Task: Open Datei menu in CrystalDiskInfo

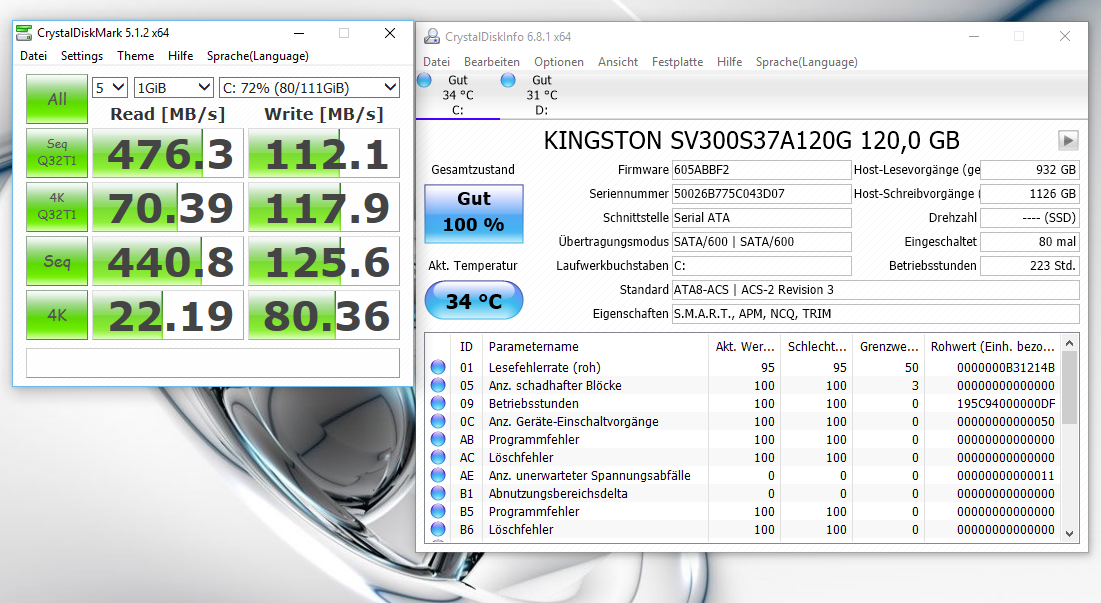Action: (x=436, y=62)
